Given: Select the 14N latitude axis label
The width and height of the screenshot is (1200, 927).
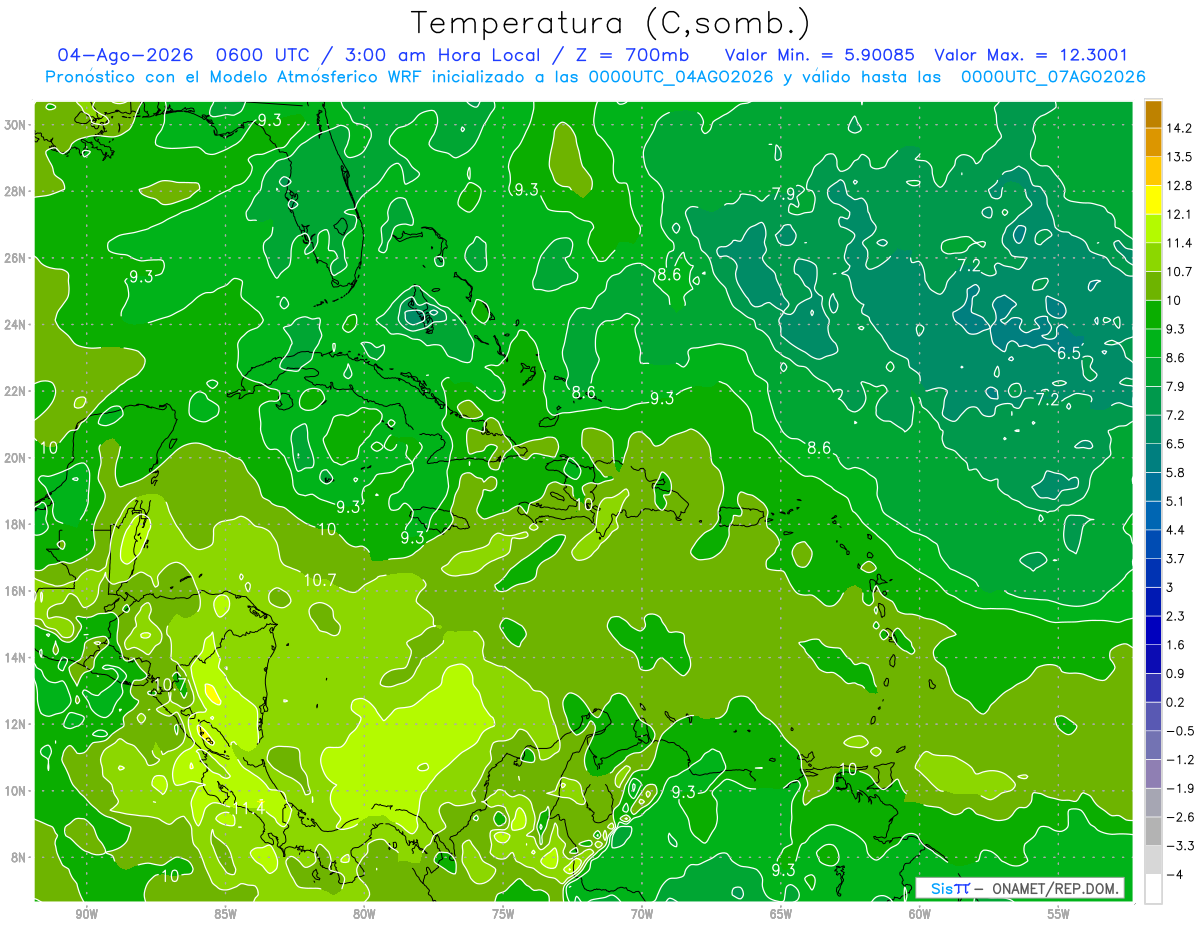Looking at the screenshot, I should [16, 658].
